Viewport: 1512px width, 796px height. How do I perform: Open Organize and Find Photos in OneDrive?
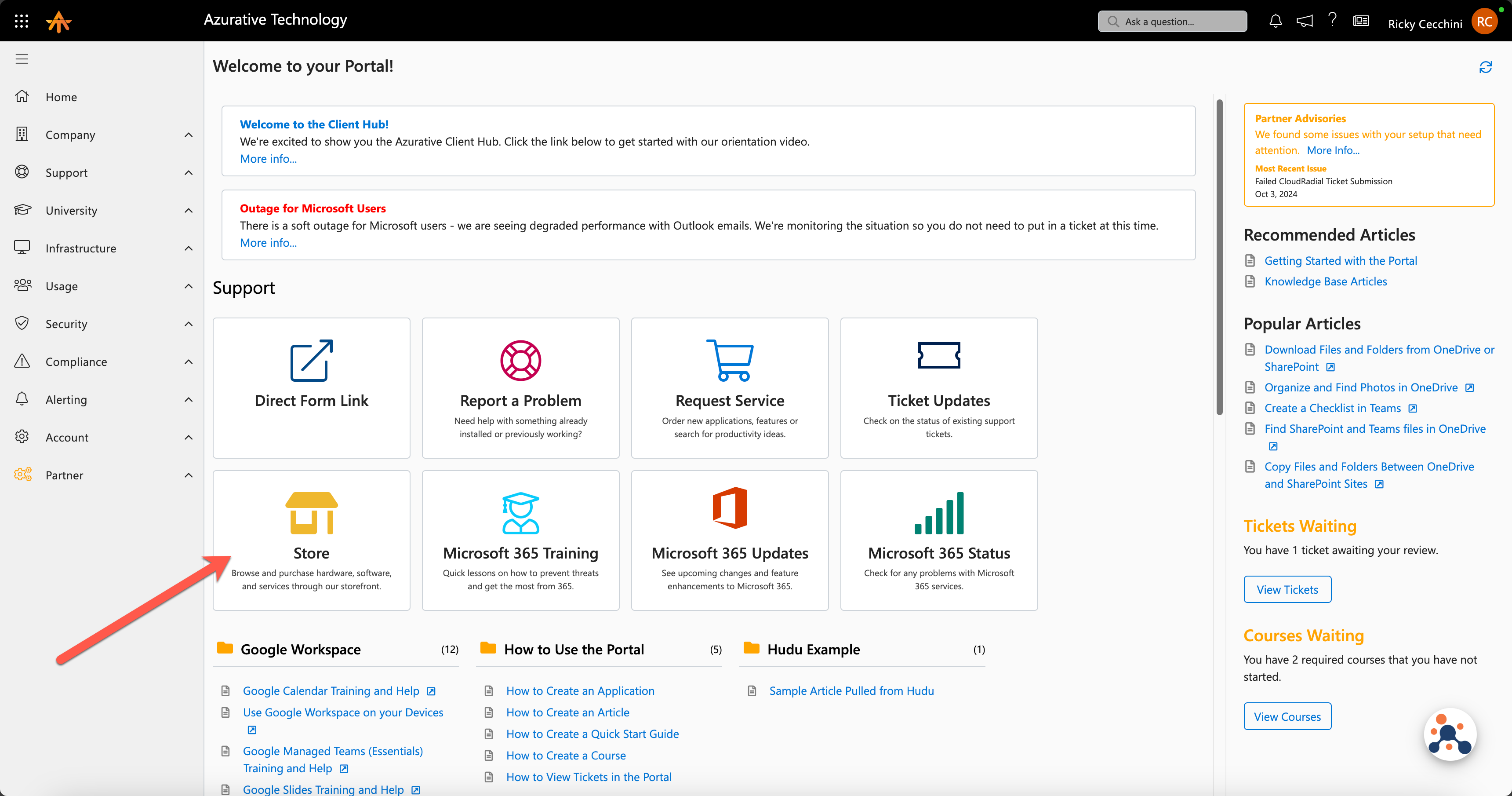[1360, 387]
